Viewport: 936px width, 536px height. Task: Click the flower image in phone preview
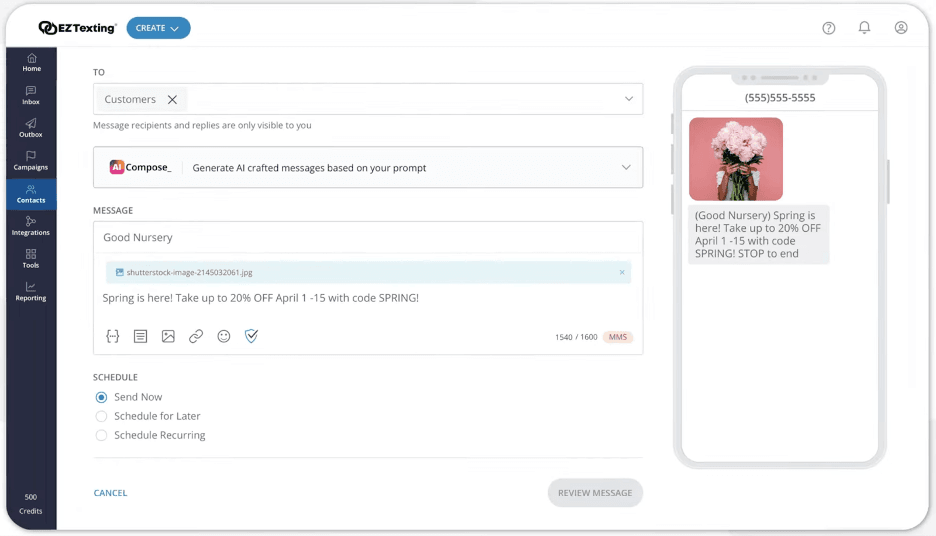pyautogui.click(x=736, y=159)
